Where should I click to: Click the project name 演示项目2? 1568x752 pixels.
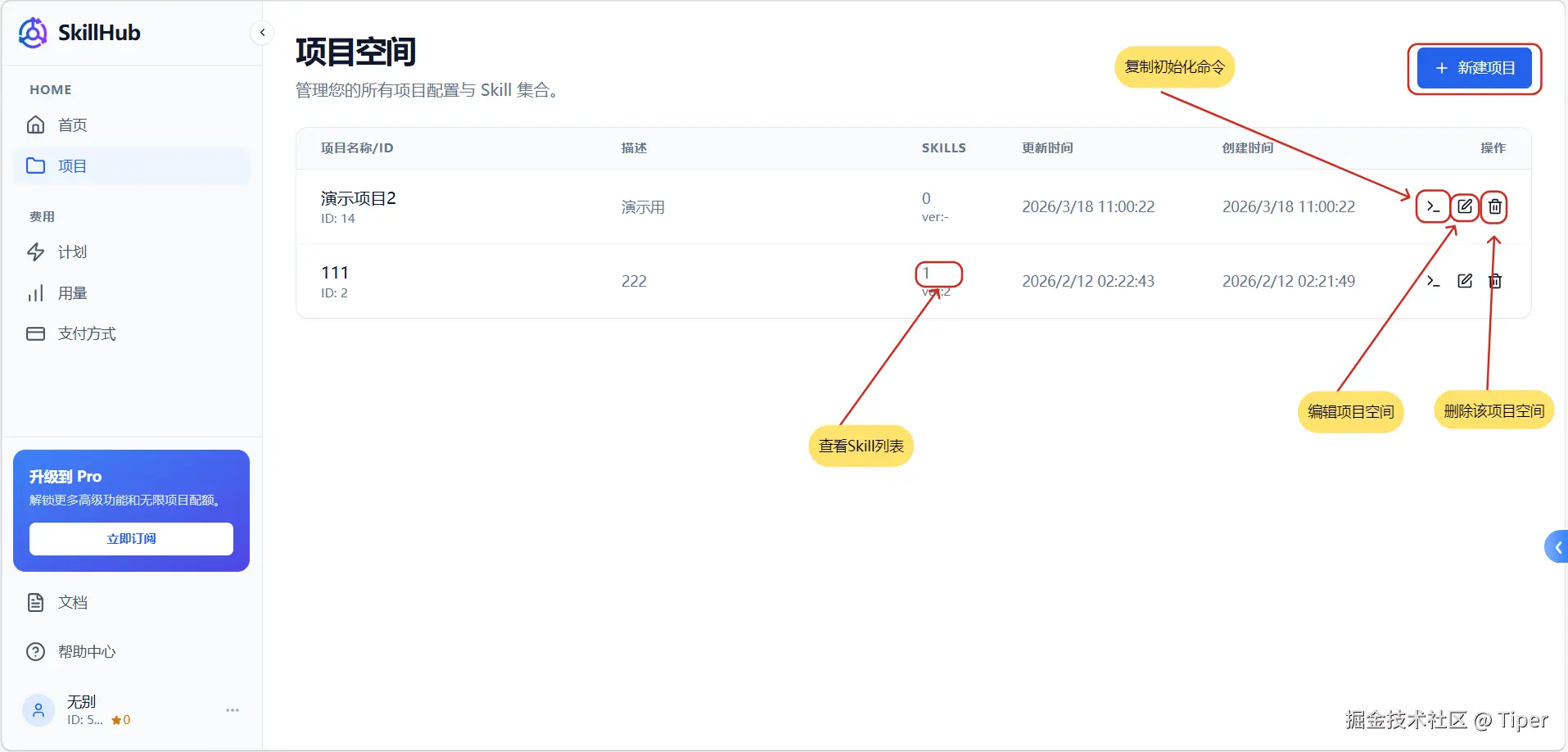pyautogui.click(x=358, y=198)
